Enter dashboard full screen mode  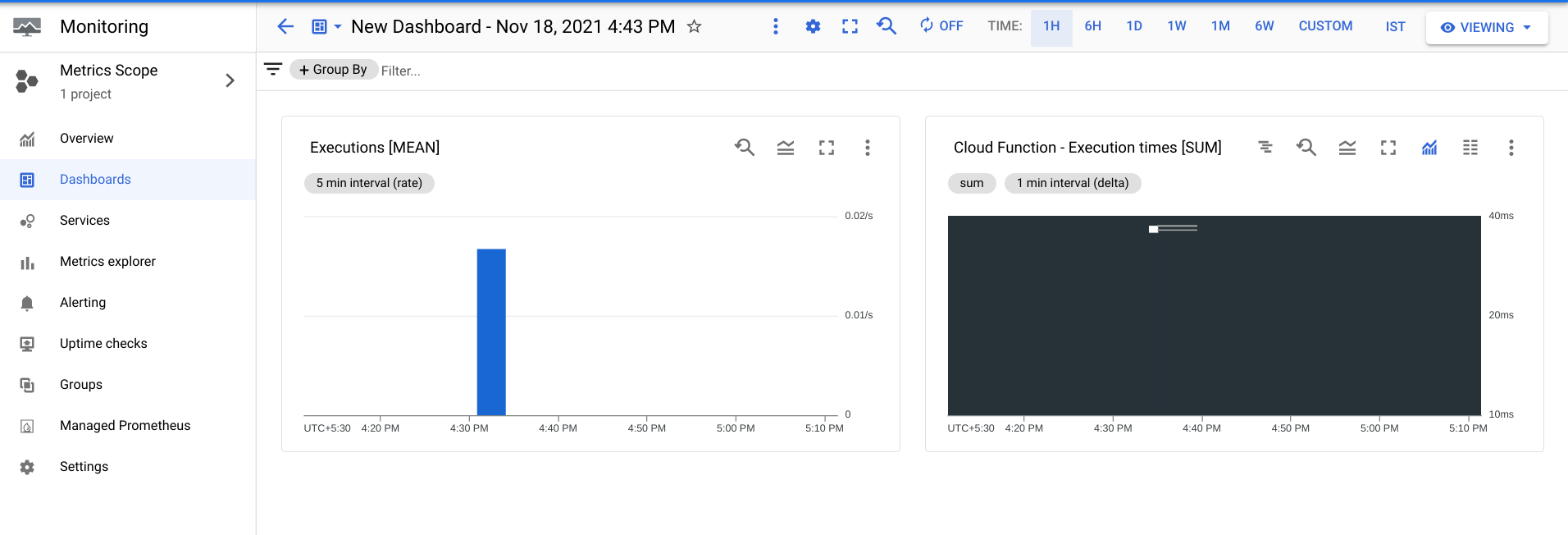point(850,26)
